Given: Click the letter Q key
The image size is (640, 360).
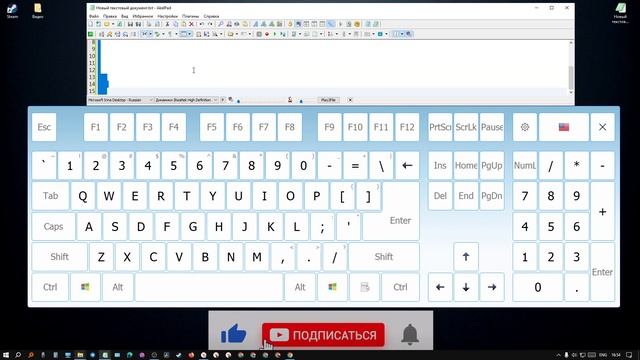Looking at the screenshot, I should 83,196.
